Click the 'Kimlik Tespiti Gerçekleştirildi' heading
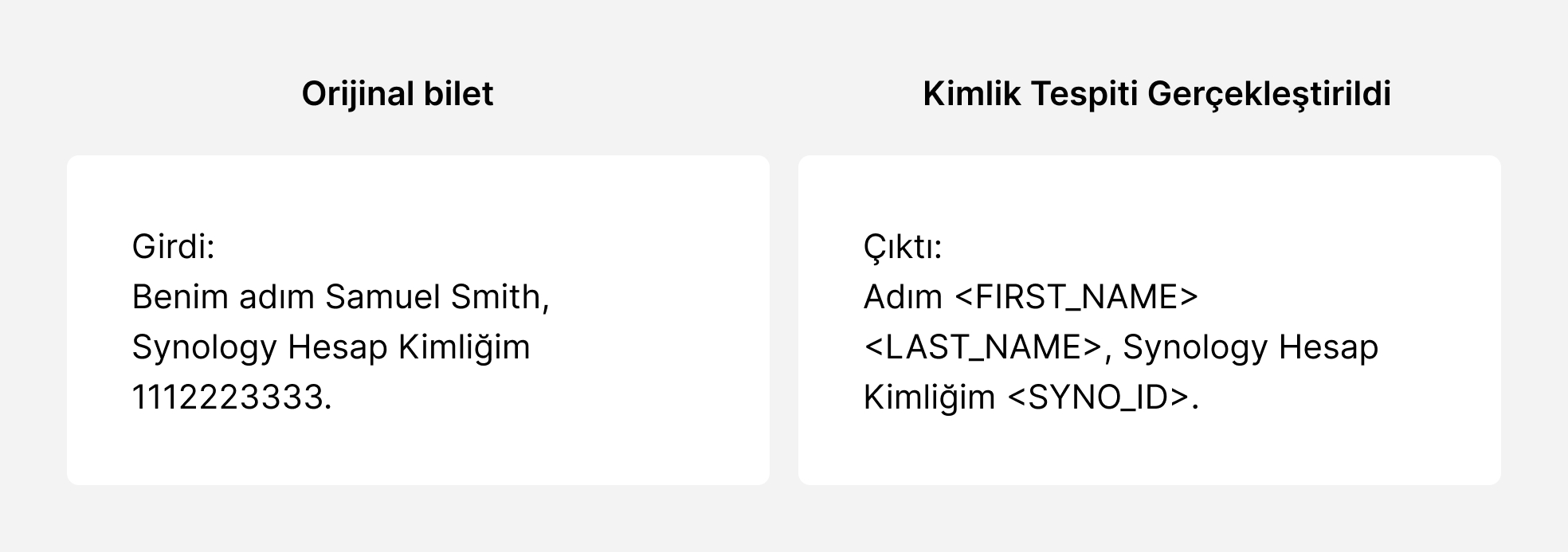The image size is (1568, 552). point(1157,94)
